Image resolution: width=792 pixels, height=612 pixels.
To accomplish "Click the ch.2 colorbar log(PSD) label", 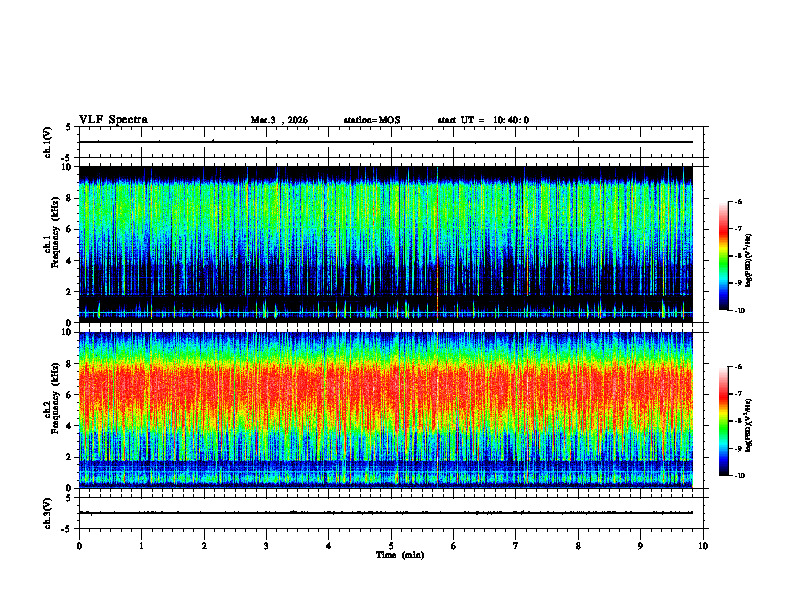I will click(749, 425).
